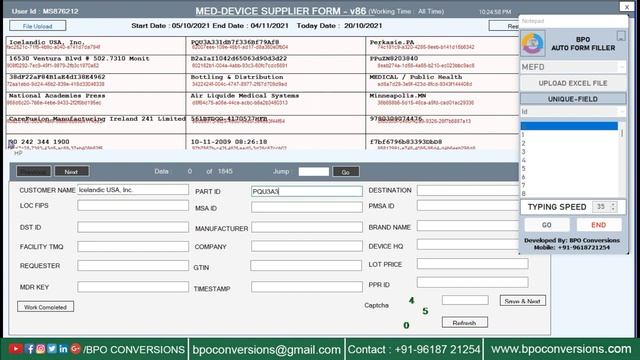Screen dimensions: 640x360
Task: Select item 4 in the unique-field list
Action: (x=569, y=160)
